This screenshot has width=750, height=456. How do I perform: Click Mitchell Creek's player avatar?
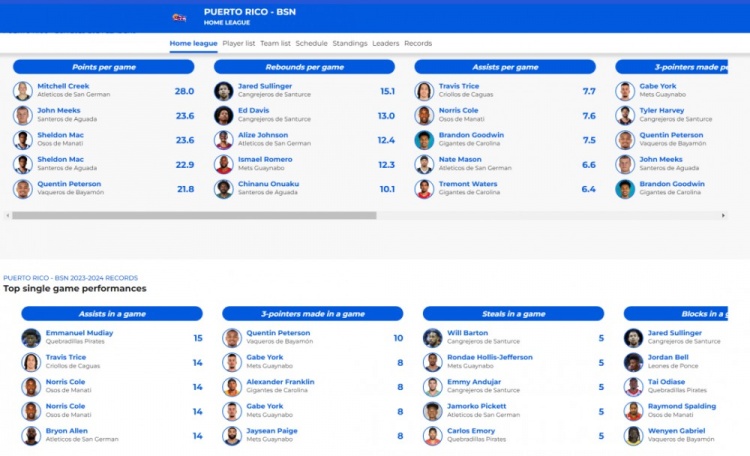point(22,91)
